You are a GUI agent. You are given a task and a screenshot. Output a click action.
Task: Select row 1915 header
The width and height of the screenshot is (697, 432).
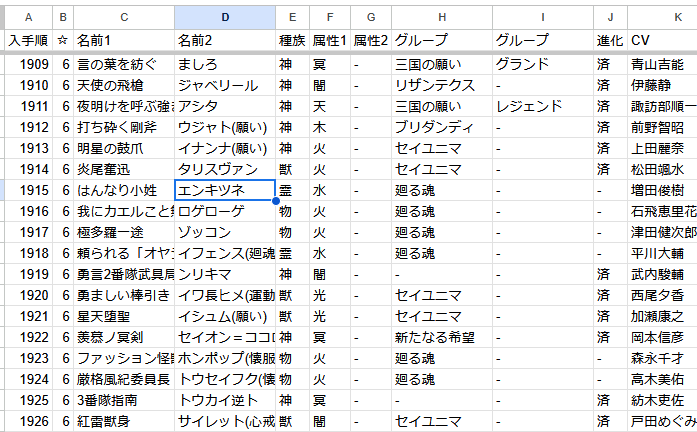tap(27, 190)
